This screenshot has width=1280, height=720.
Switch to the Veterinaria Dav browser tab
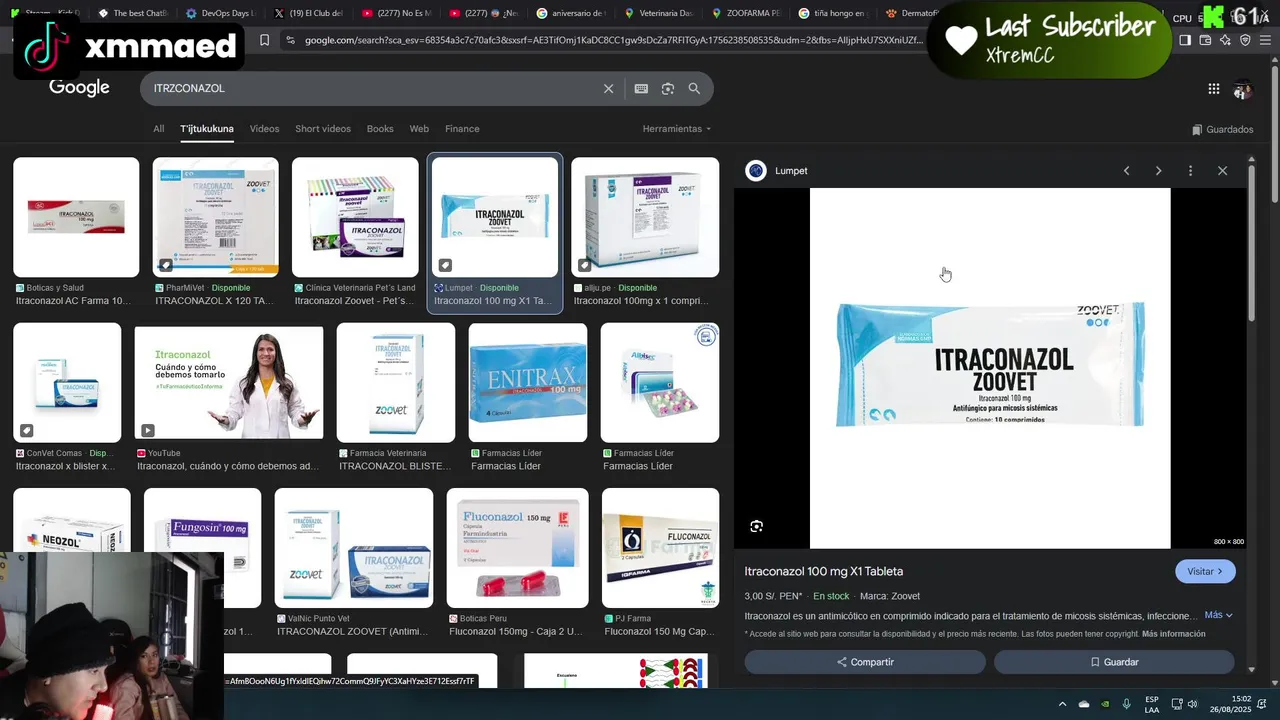tap(658, 14)
